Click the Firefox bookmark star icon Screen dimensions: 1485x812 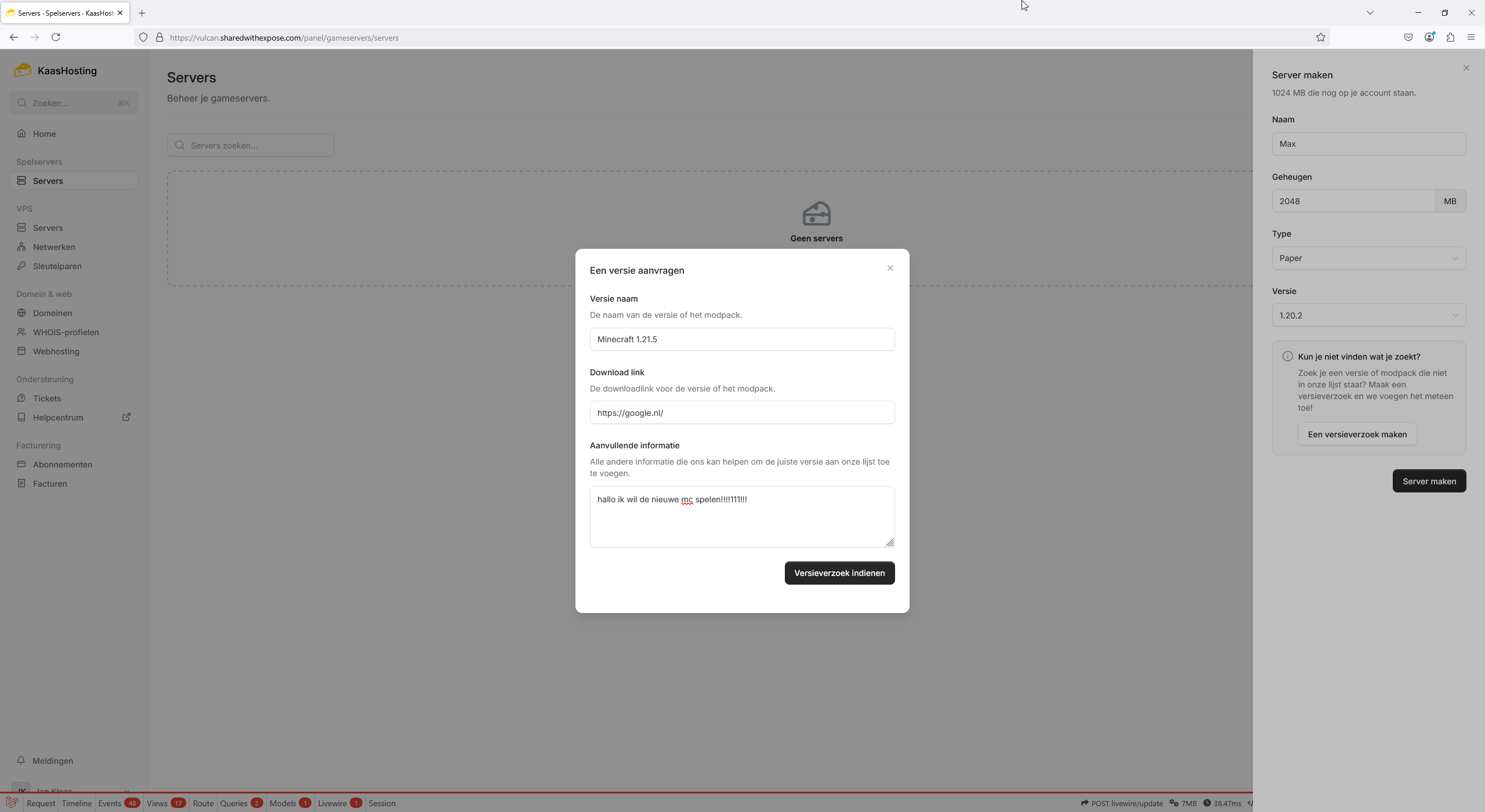point(1320,38)
